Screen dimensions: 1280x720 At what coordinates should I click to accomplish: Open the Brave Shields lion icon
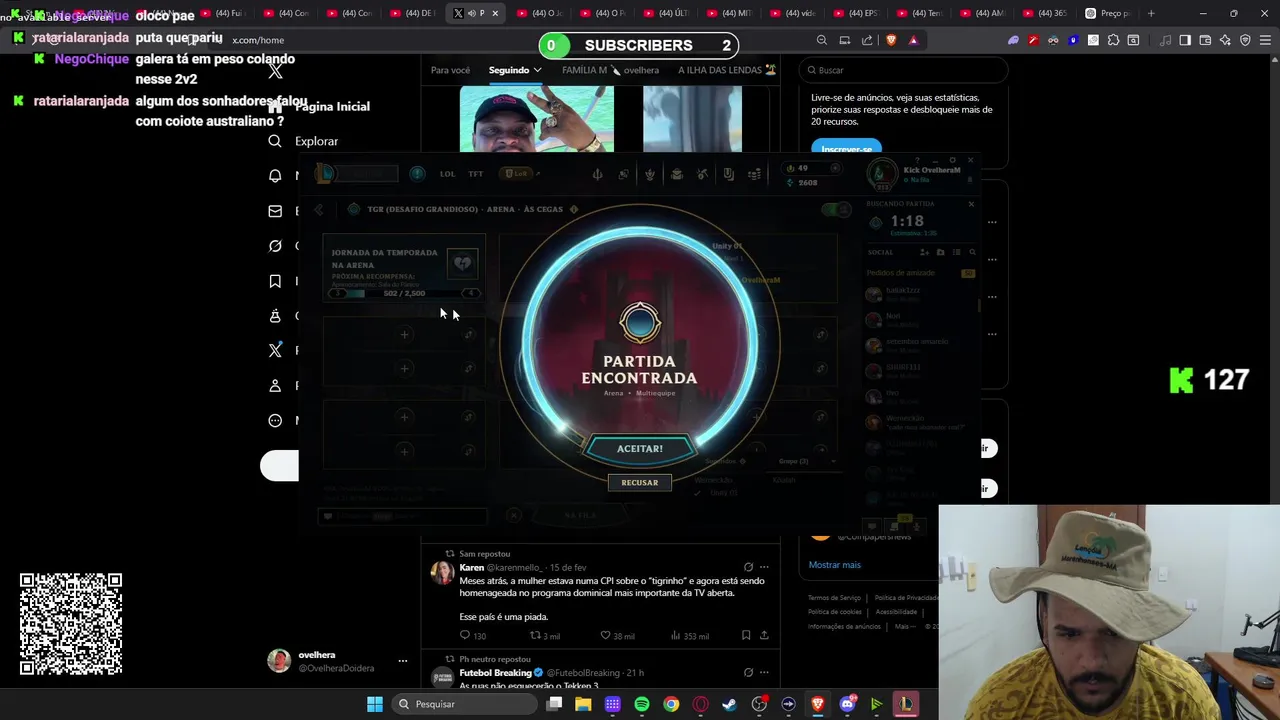(x=891, y=40)
